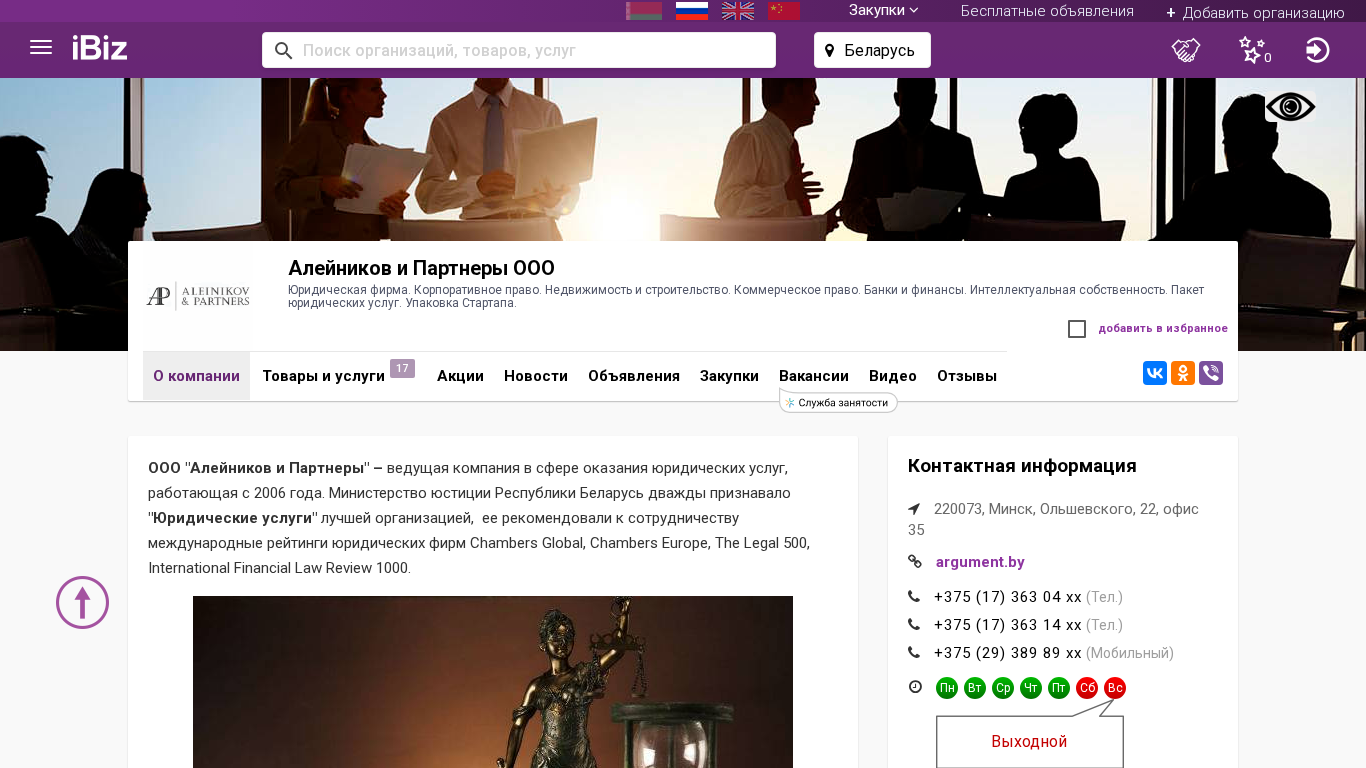The image size is (1366, 768).
Task: Click mobile number +375 (29) 389 89 xx
Action: pos(1008,653)
